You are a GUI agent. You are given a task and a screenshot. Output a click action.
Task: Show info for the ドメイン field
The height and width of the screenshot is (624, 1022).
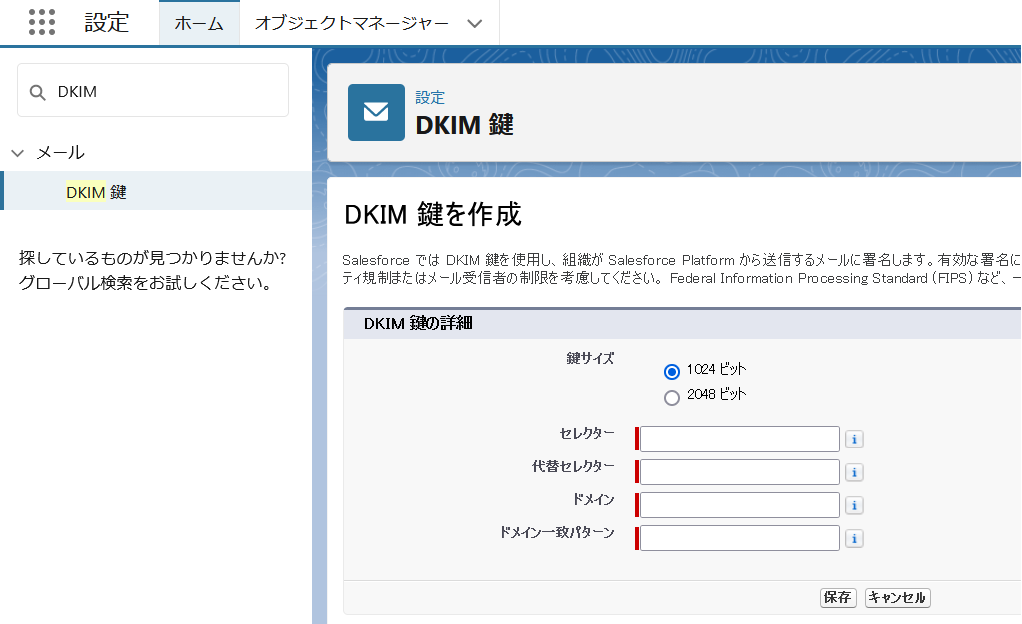tap(854, 505)
